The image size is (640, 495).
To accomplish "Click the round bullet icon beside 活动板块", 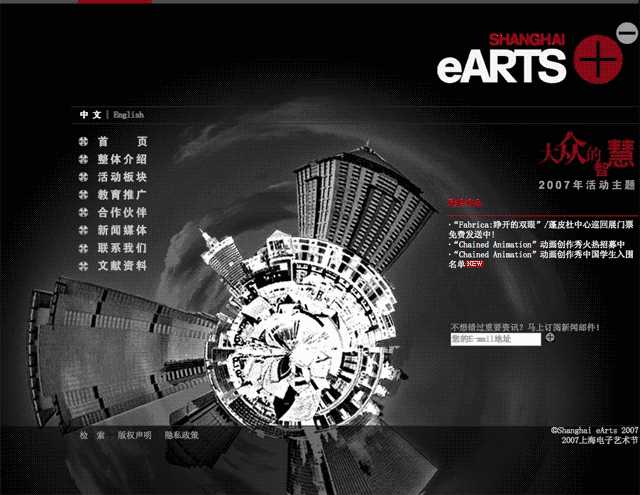I will 83,177.
